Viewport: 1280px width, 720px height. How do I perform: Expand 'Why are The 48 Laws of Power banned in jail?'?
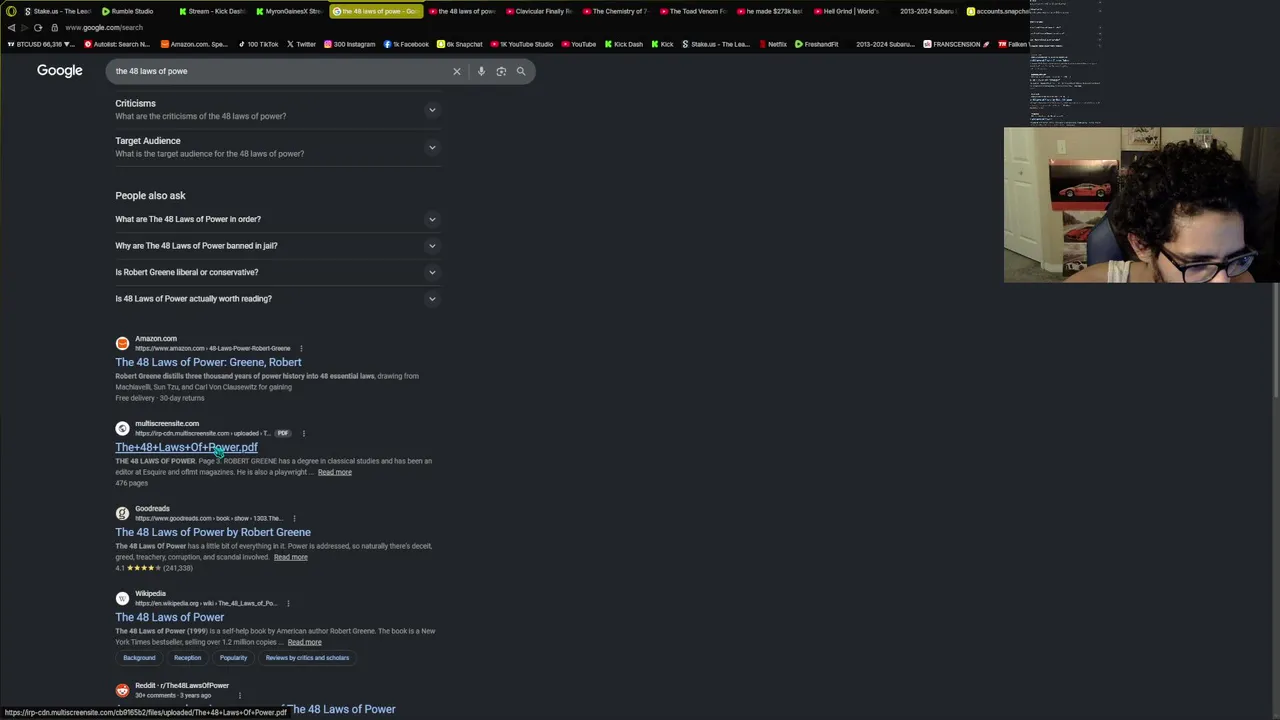[277, 246]
